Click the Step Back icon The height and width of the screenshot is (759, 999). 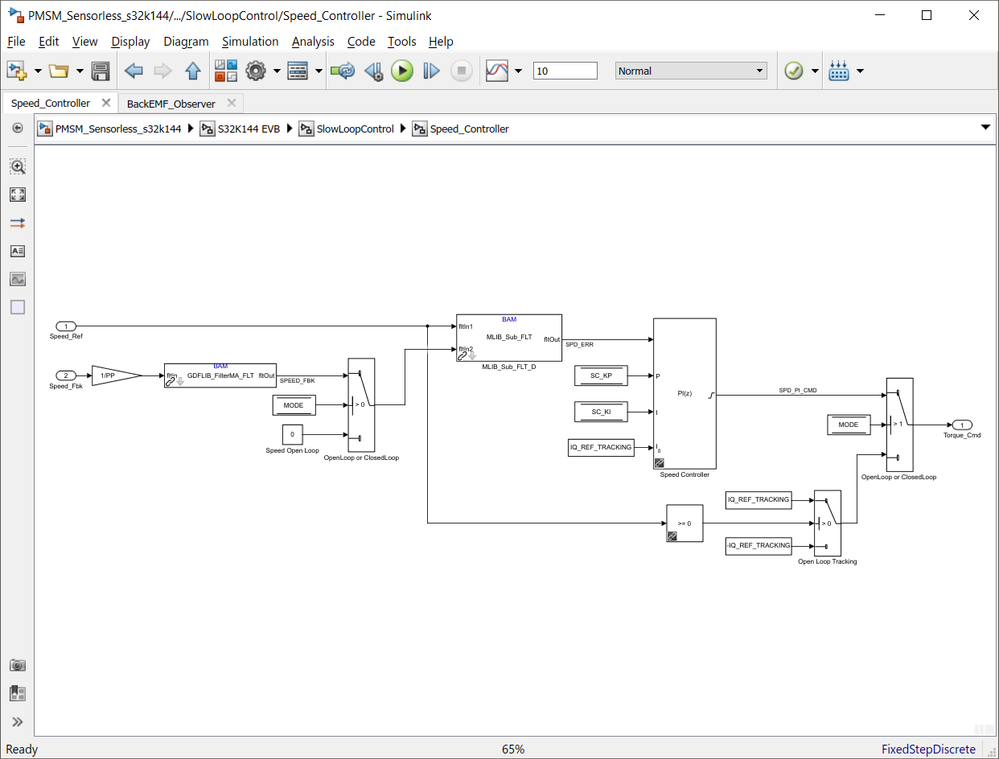click(x=374, y=71)
